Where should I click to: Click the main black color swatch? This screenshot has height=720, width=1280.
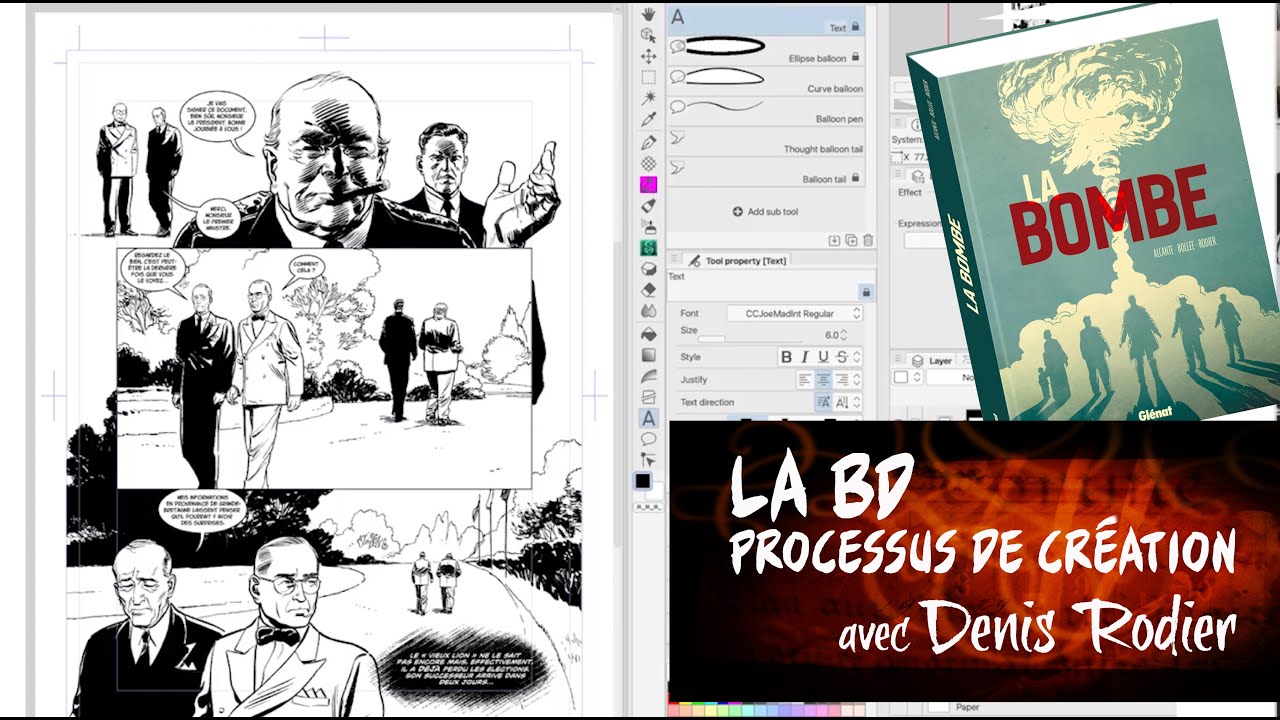[x=645, y=482]
